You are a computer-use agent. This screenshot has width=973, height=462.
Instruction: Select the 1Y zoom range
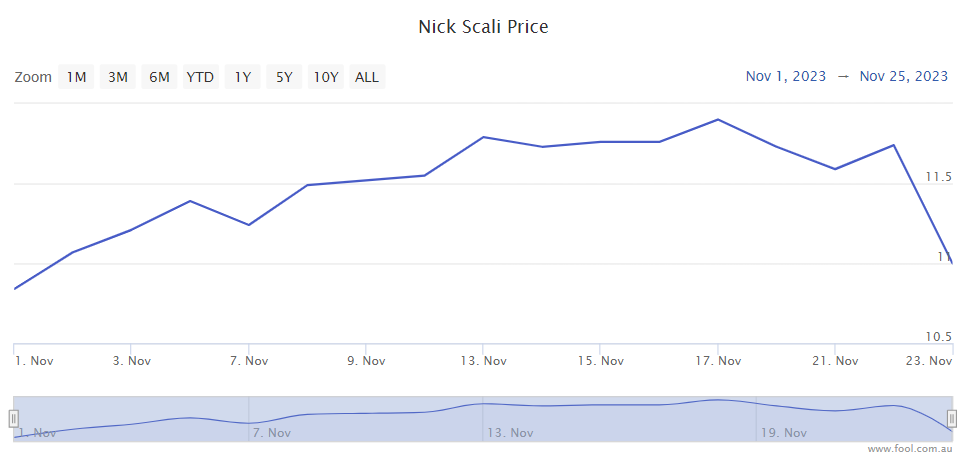point(243,77)
